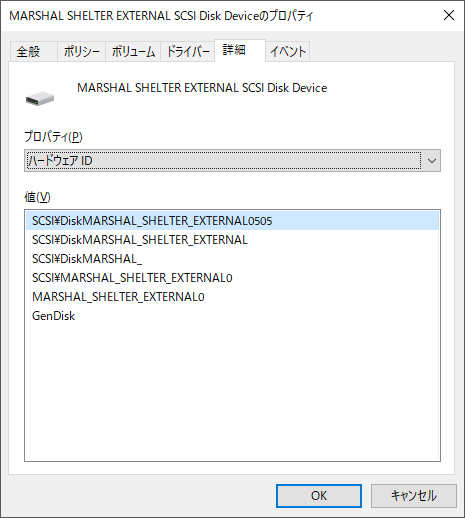The height and width of the screenshot is (518, 465).
Task: Click the ハードウェア ID combo box
Action: click(232, 161)
